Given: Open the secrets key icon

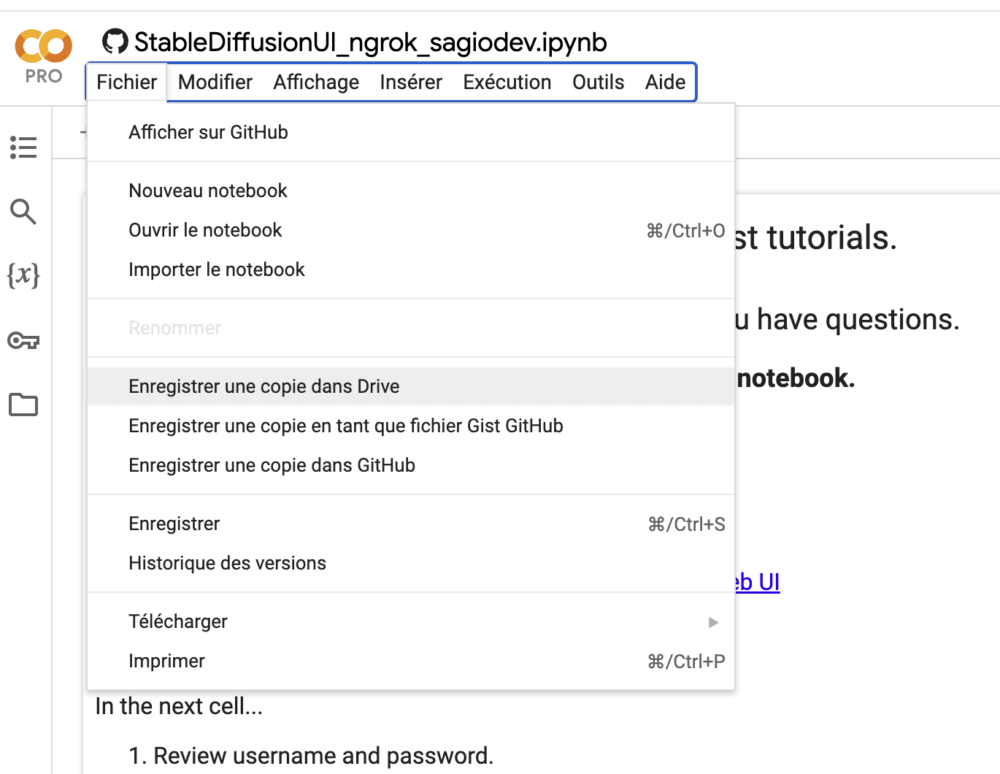Looking at the screenshot, I should pos(23,340).
